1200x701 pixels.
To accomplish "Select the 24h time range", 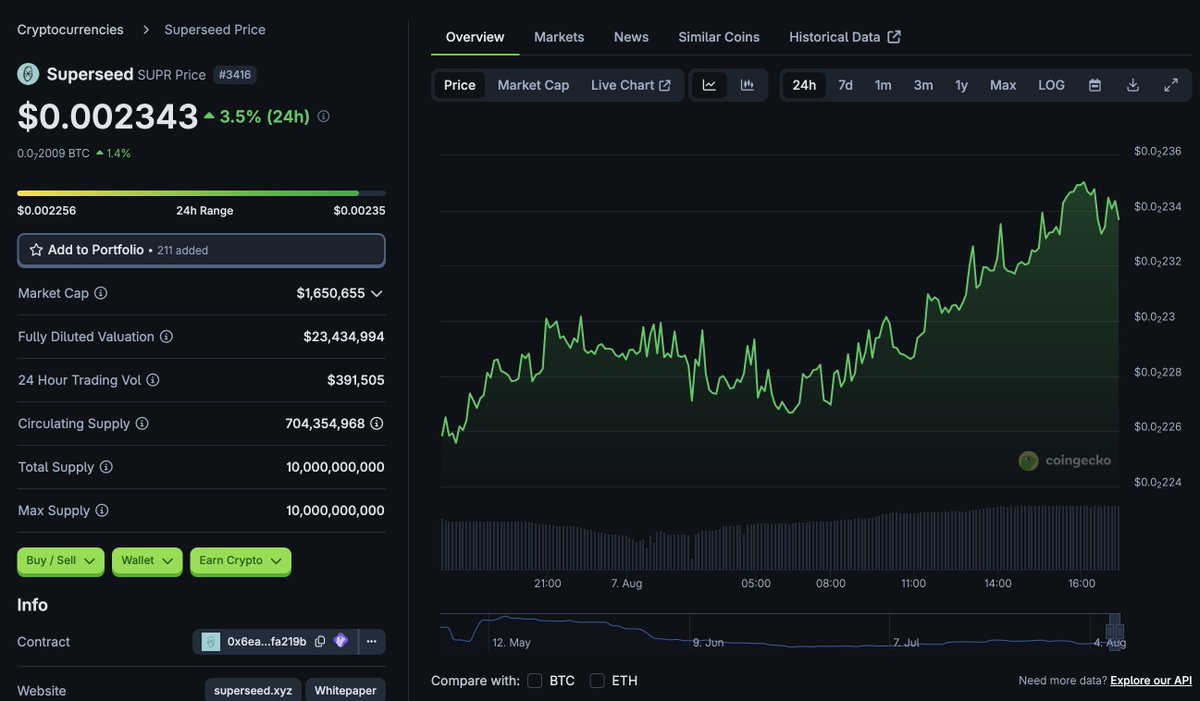I will [x=804, y=85].
